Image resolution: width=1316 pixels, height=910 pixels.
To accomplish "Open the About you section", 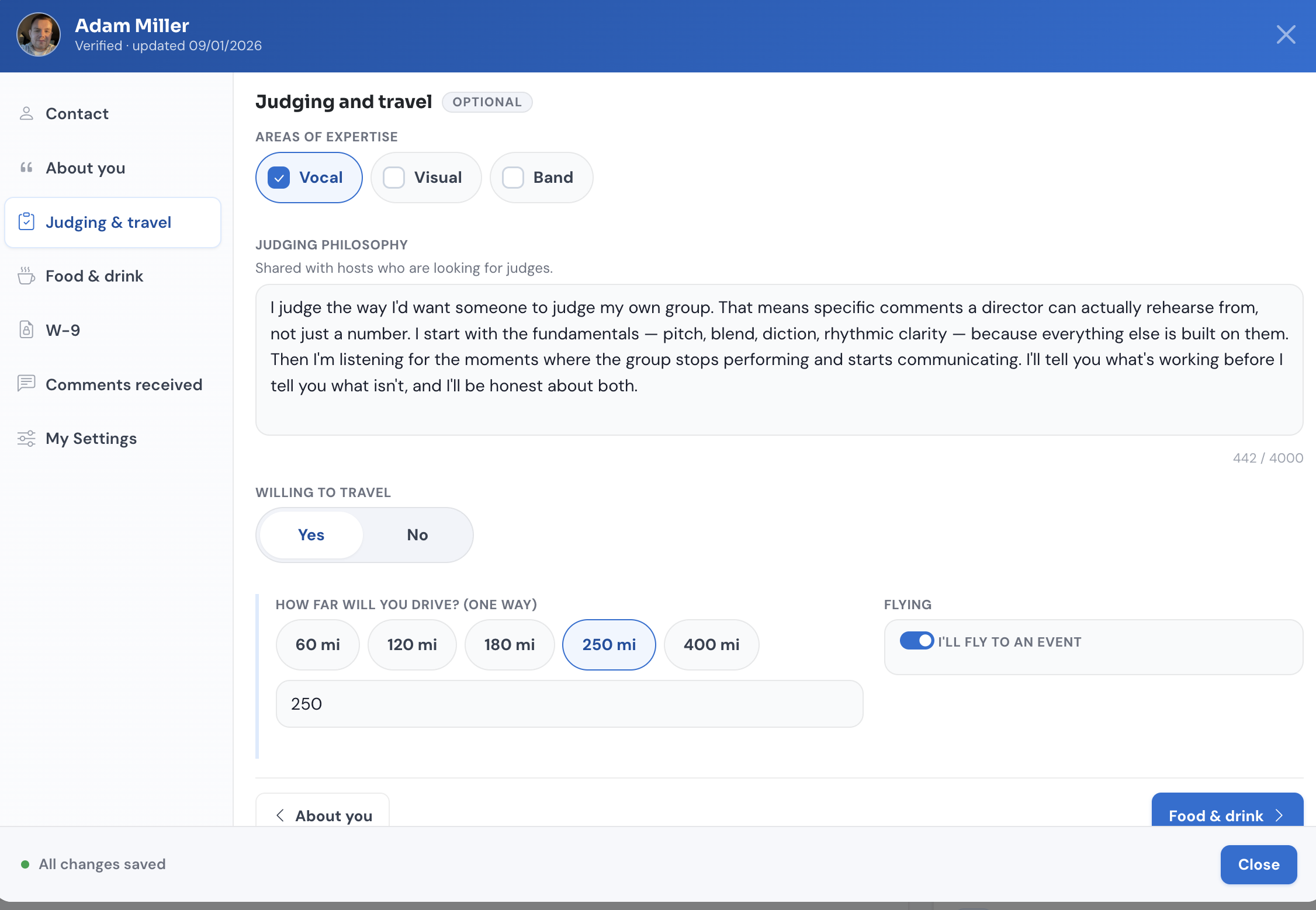I will 113,168.
